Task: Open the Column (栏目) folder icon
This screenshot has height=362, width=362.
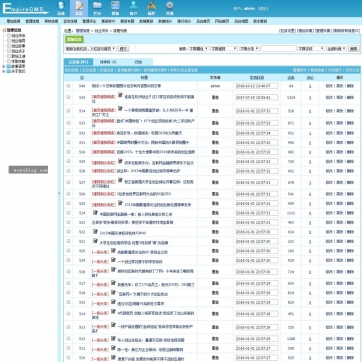Action: 97,8
